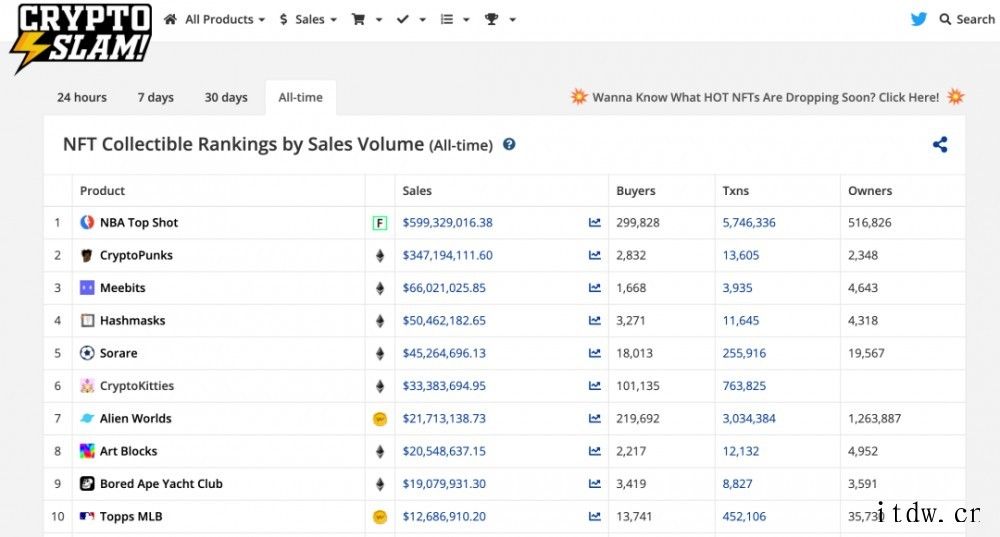Switch to the 7 days tab

156,98
